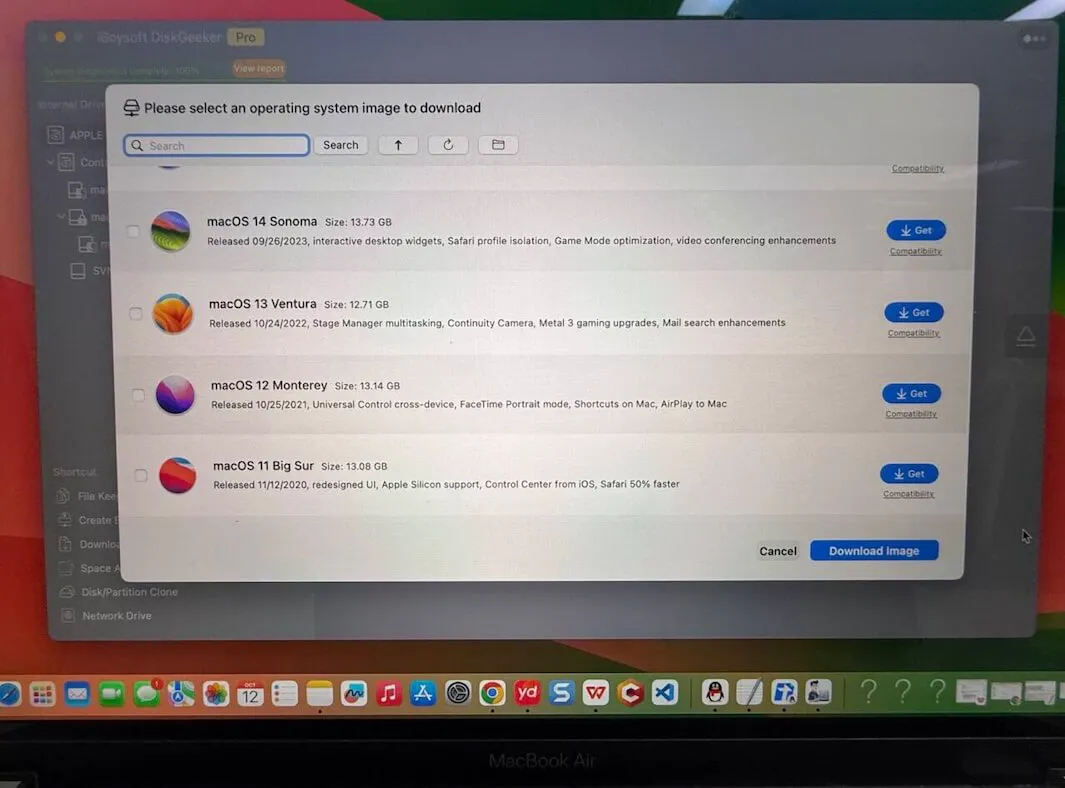Viewport: 1065px width, 788px height.
Task: Click the macOS 12 Monterey thumbnail
Action: tap(175, 395)
